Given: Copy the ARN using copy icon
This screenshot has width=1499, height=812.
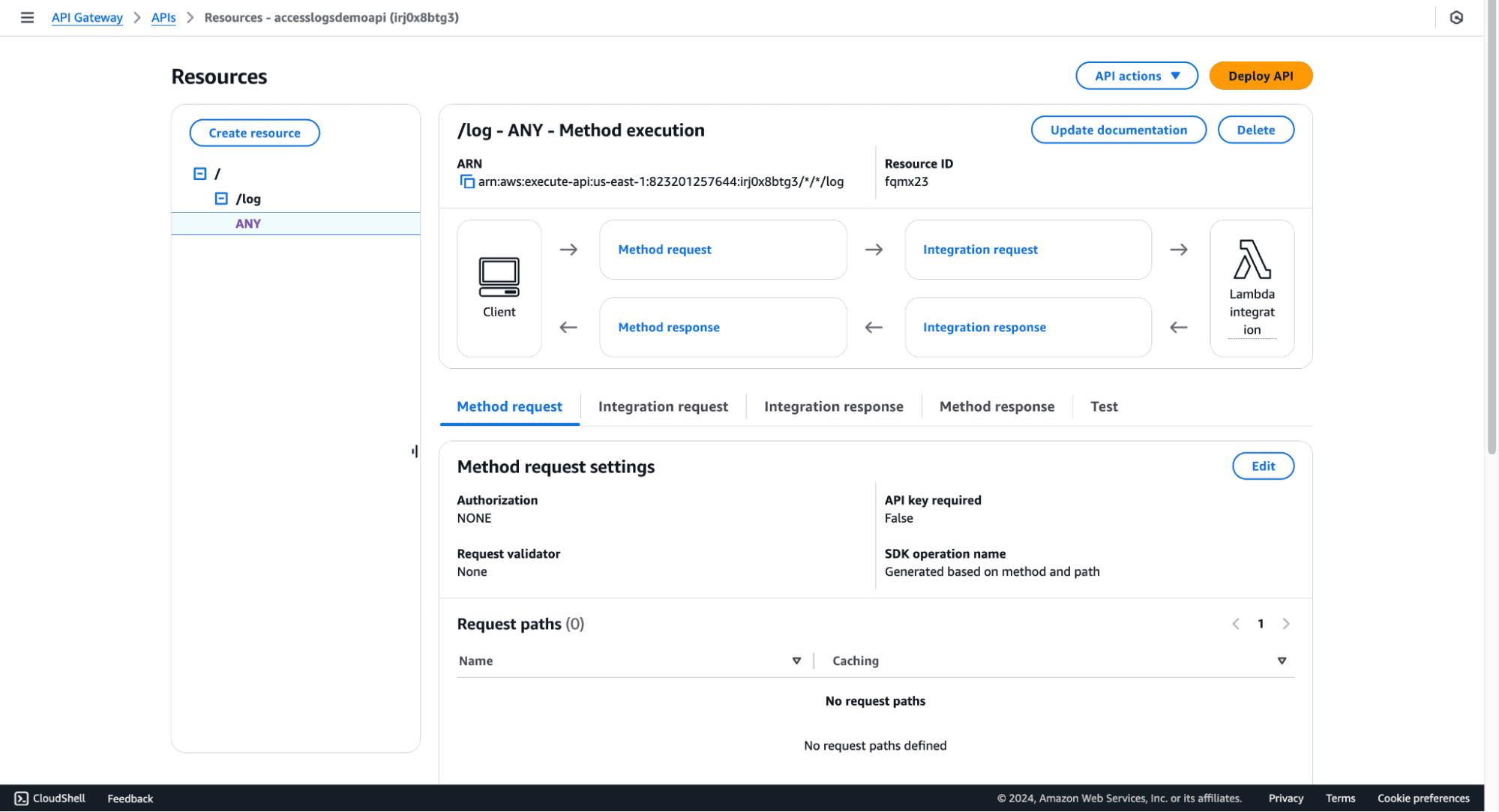Looking at the screenshot, I should 466,181.
